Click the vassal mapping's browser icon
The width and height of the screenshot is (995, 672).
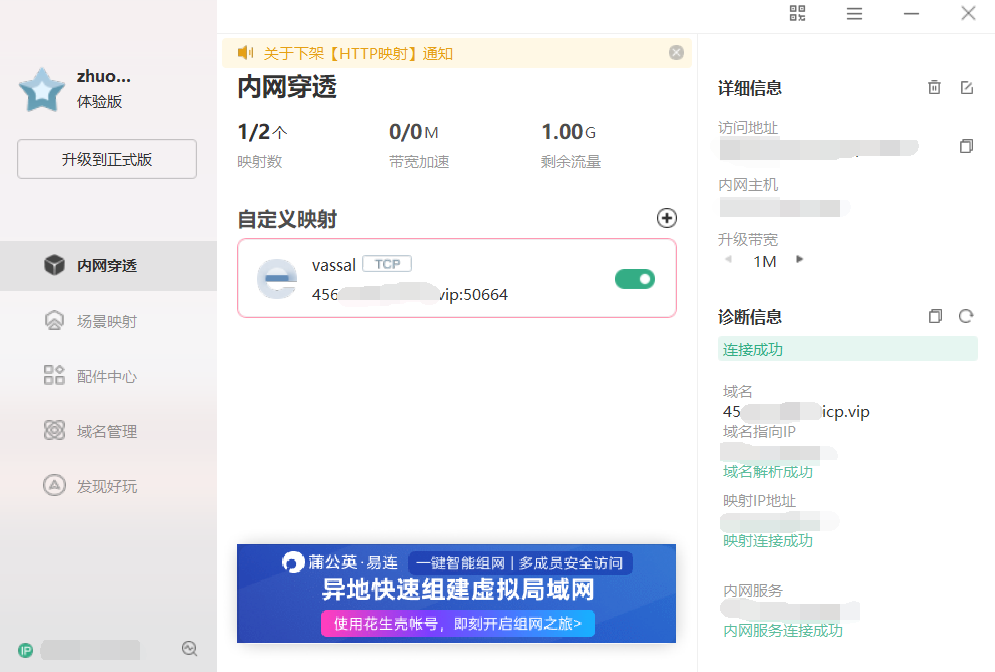tap(277, 279)
